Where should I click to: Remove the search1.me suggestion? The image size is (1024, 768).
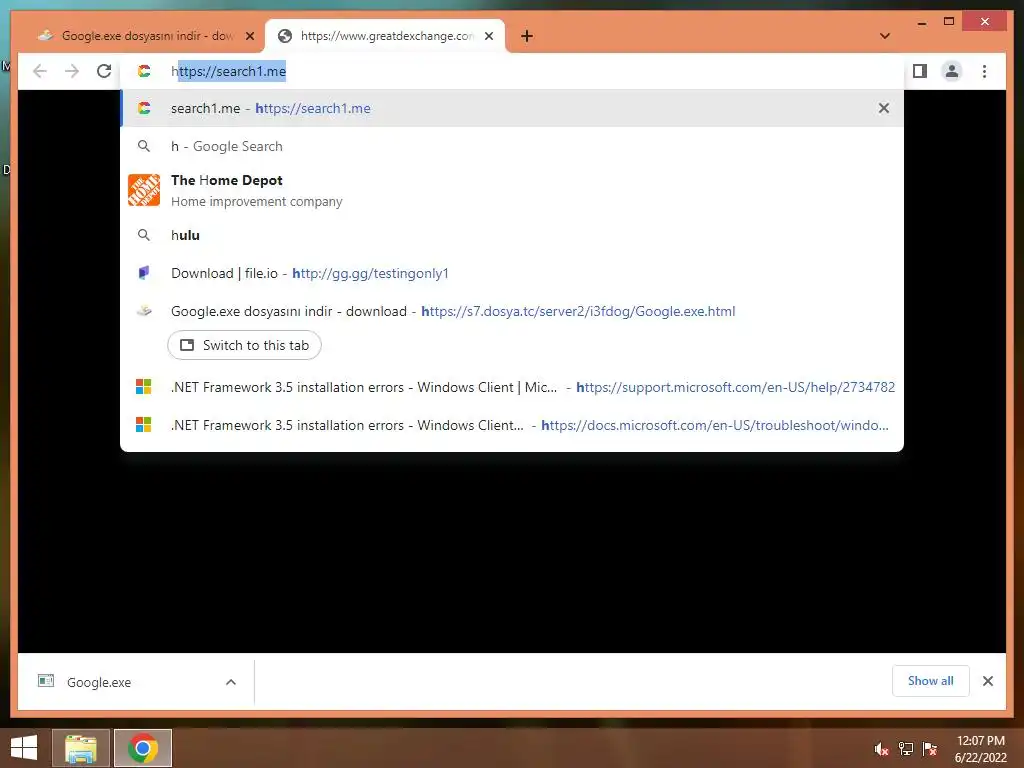click(884, 108)
